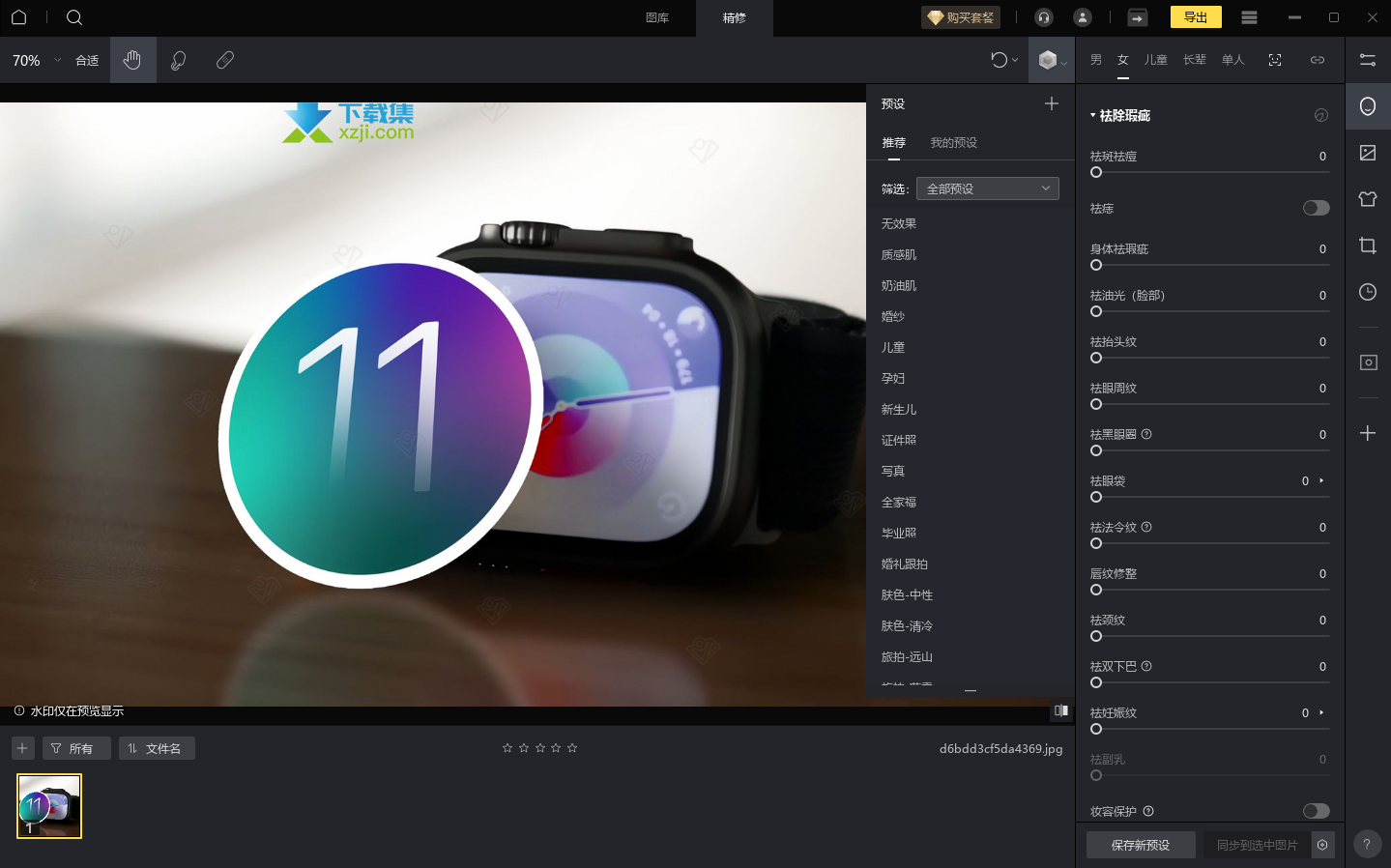Toggle the before/after compare view icon
The image size is (1391, 868).
coord(1061,710)
